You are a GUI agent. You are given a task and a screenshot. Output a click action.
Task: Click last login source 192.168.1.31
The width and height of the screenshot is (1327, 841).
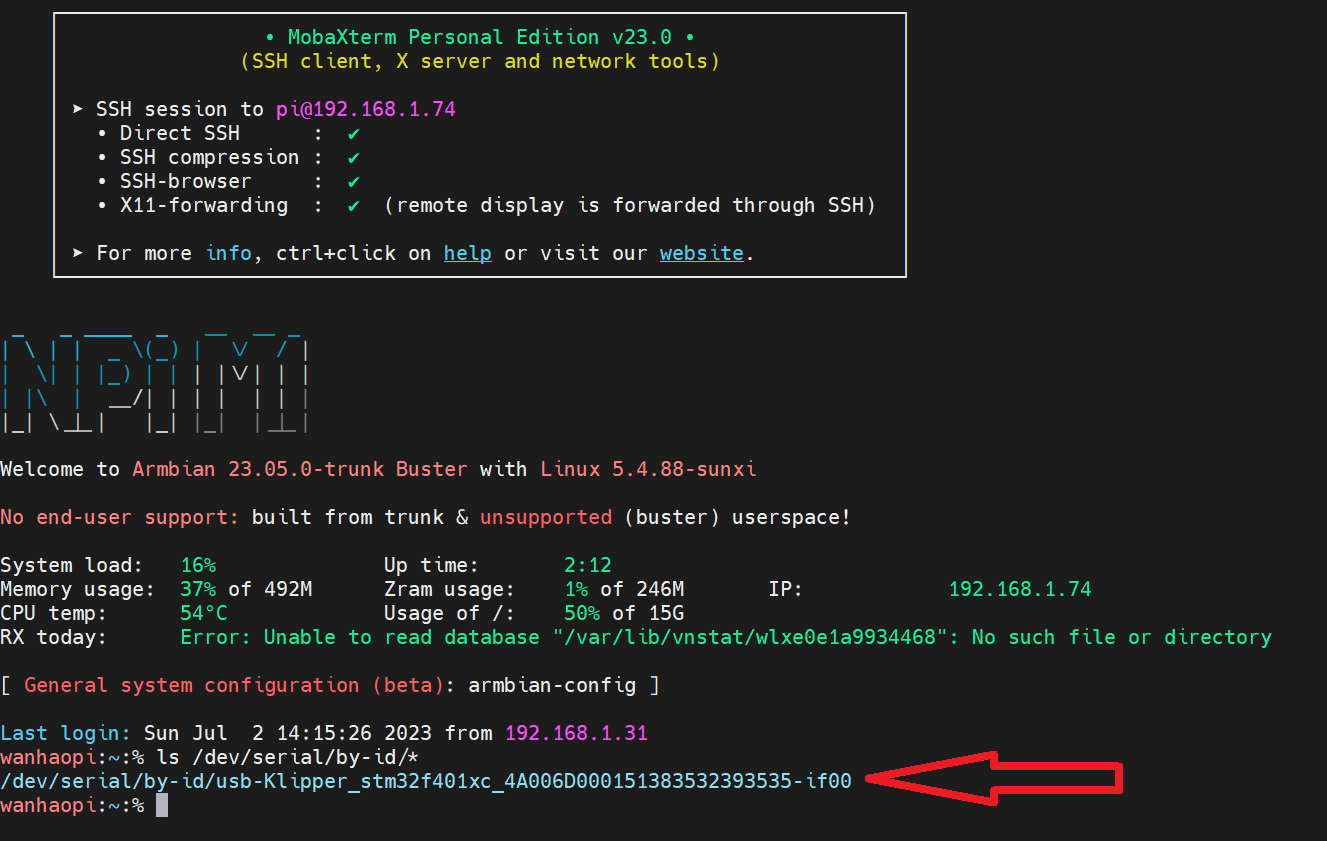pyautogui.click(x=576, y=733)
